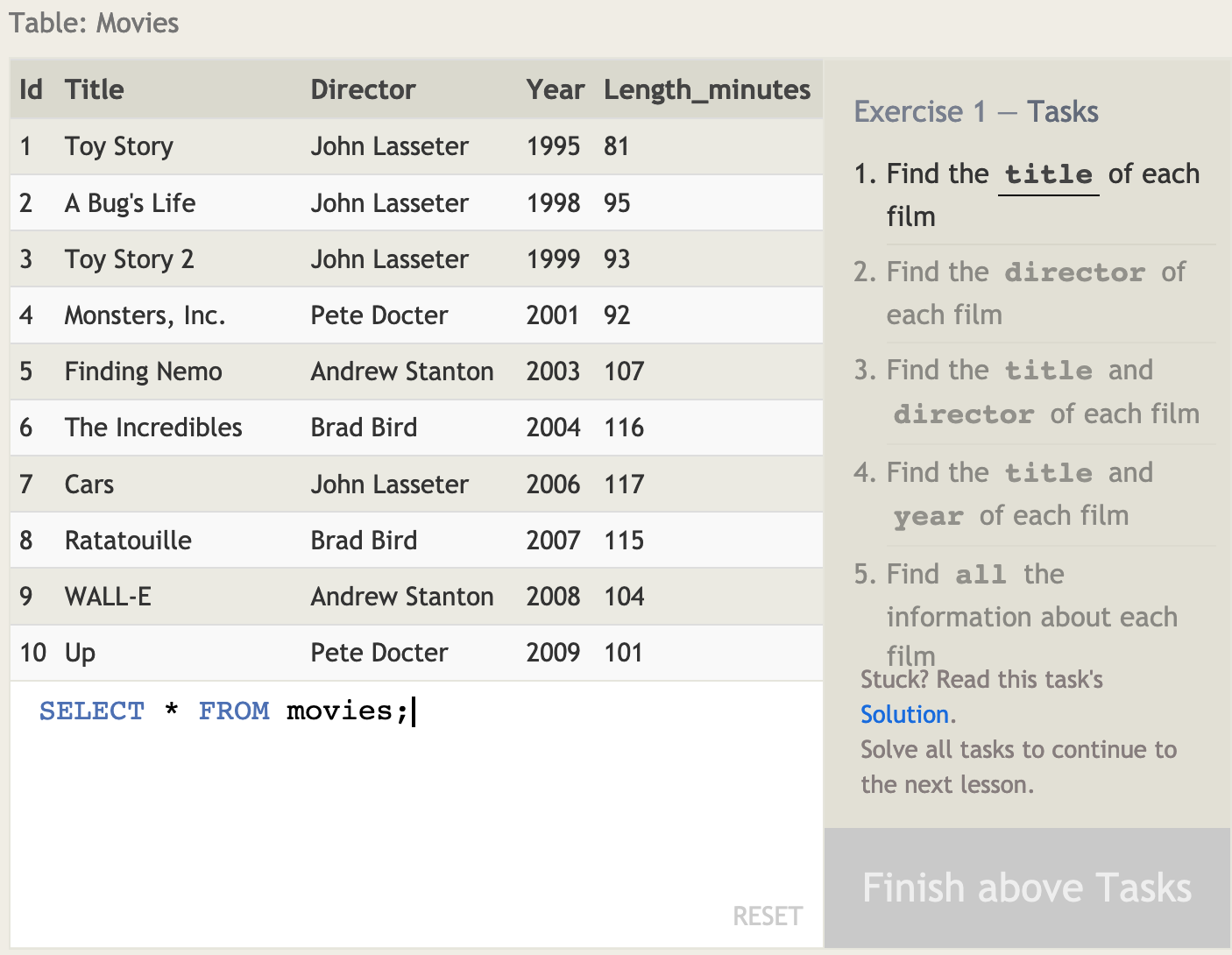The width and height of the screenshot is (1232, 955).
Task: Click the year 1995 cell
Action: click(x=553, y=146)
